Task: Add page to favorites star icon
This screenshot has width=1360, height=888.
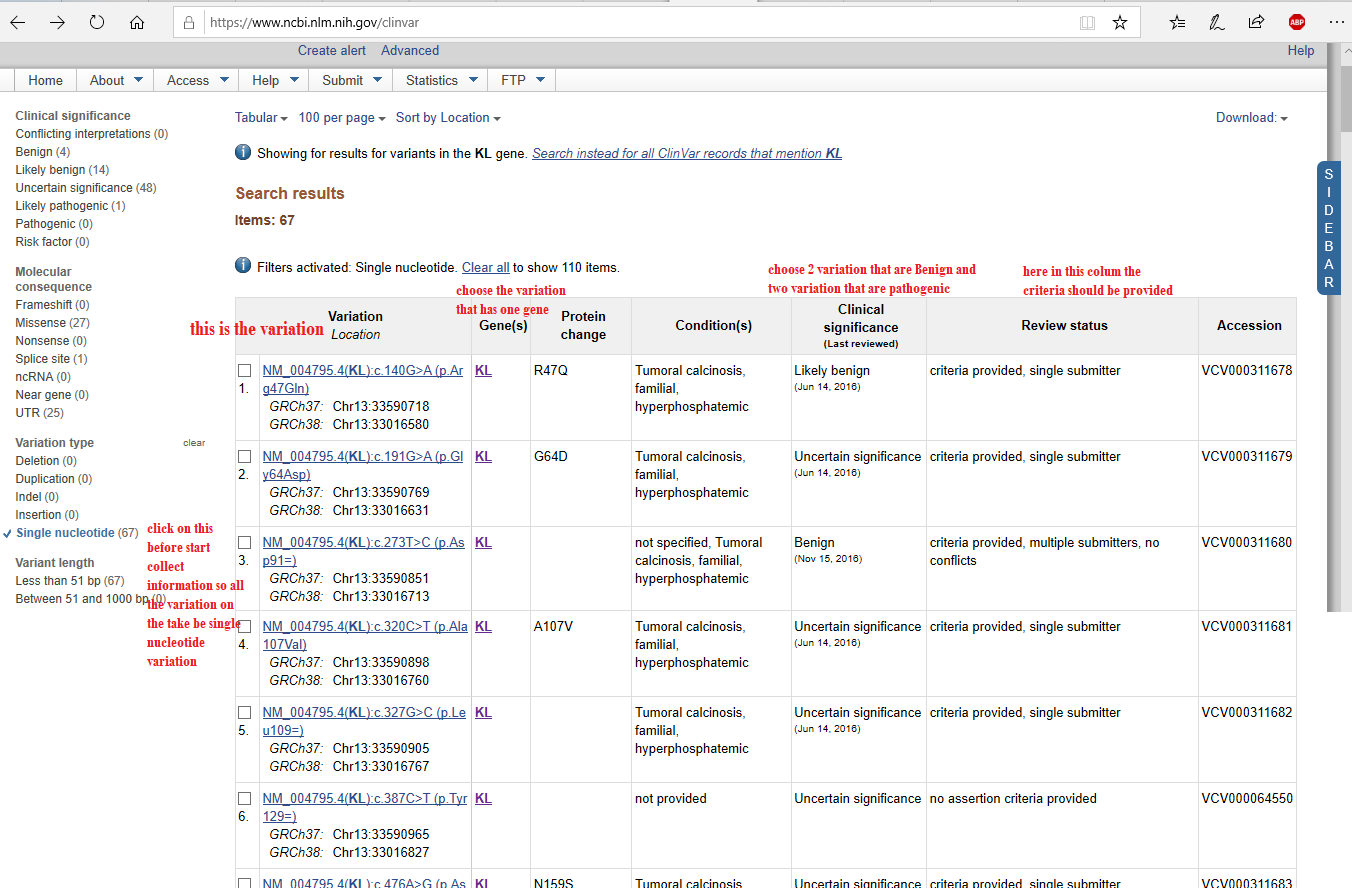Action: 1120,22
